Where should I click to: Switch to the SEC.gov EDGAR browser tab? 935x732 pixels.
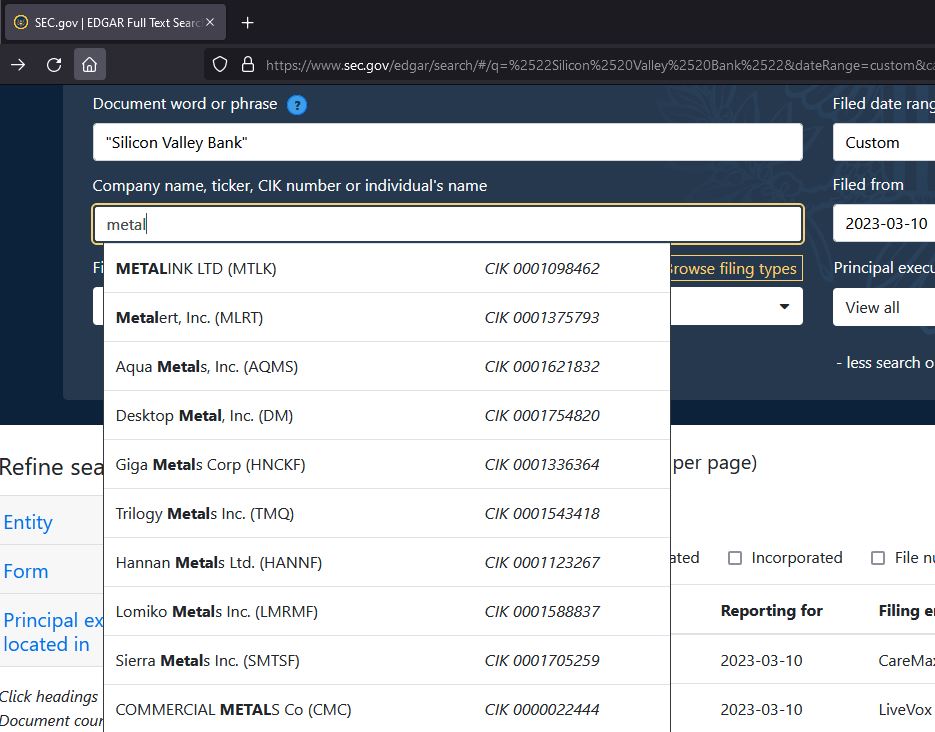pyautogui.click(x=108, y=23)
